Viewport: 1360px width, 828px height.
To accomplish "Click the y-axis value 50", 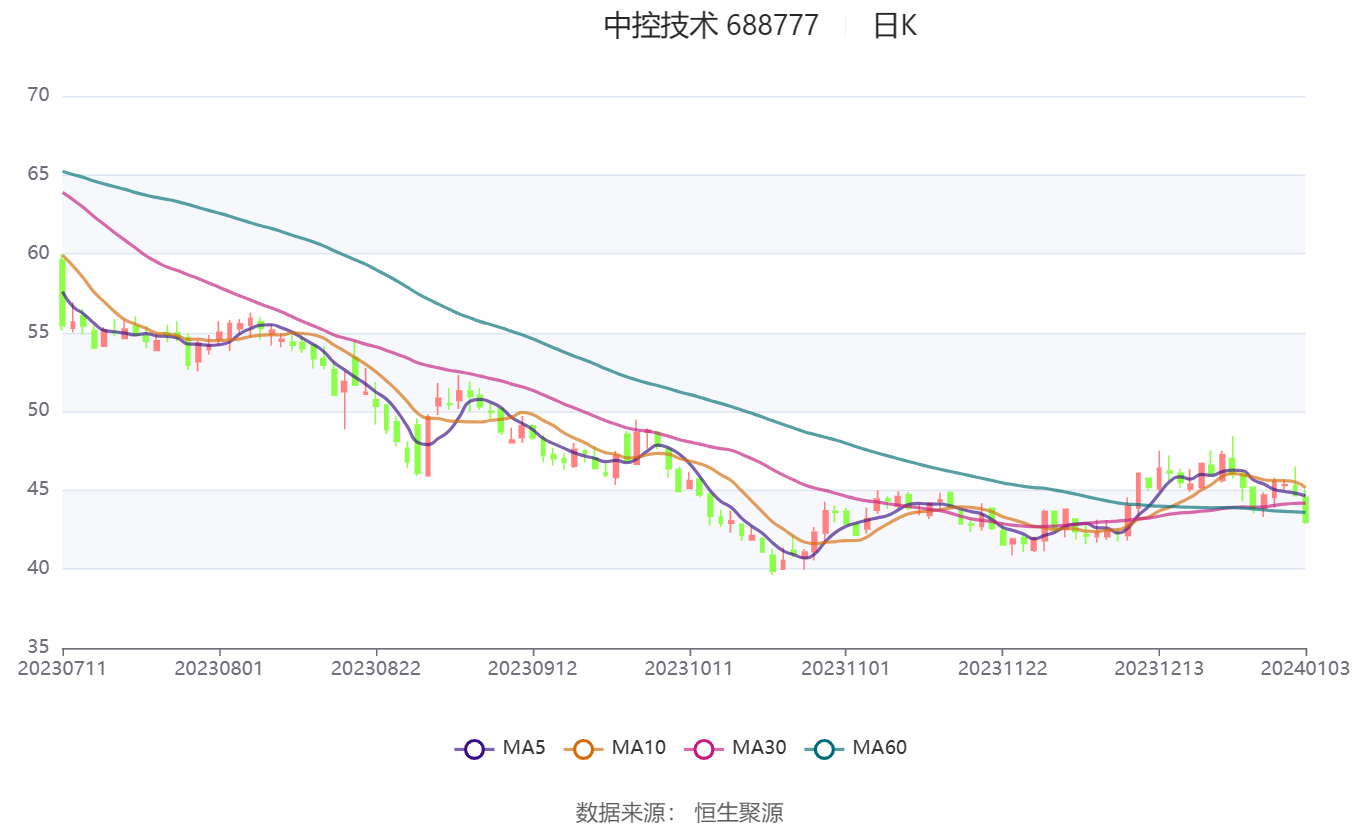I will [x=39, y=411].
